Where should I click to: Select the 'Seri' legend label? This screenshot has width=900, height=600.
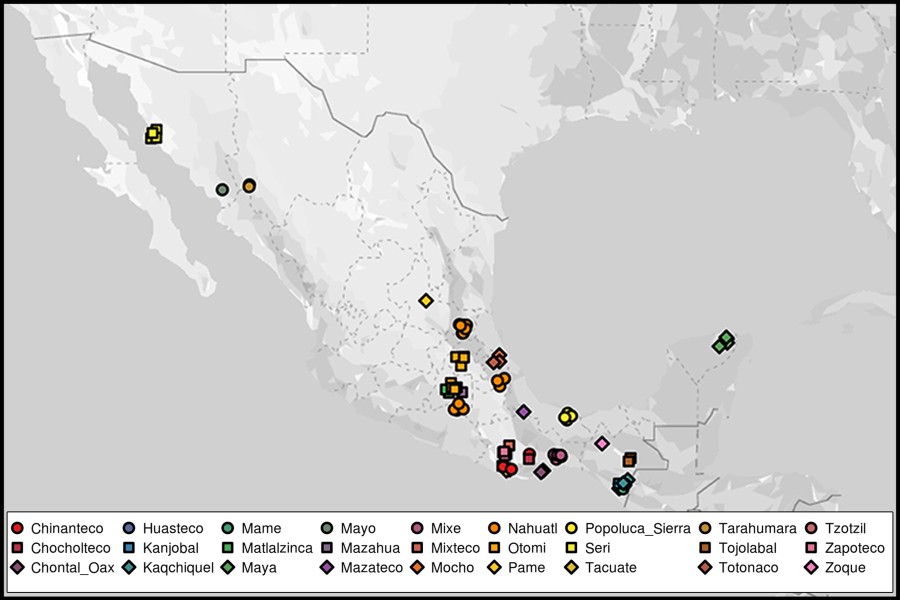598,548
